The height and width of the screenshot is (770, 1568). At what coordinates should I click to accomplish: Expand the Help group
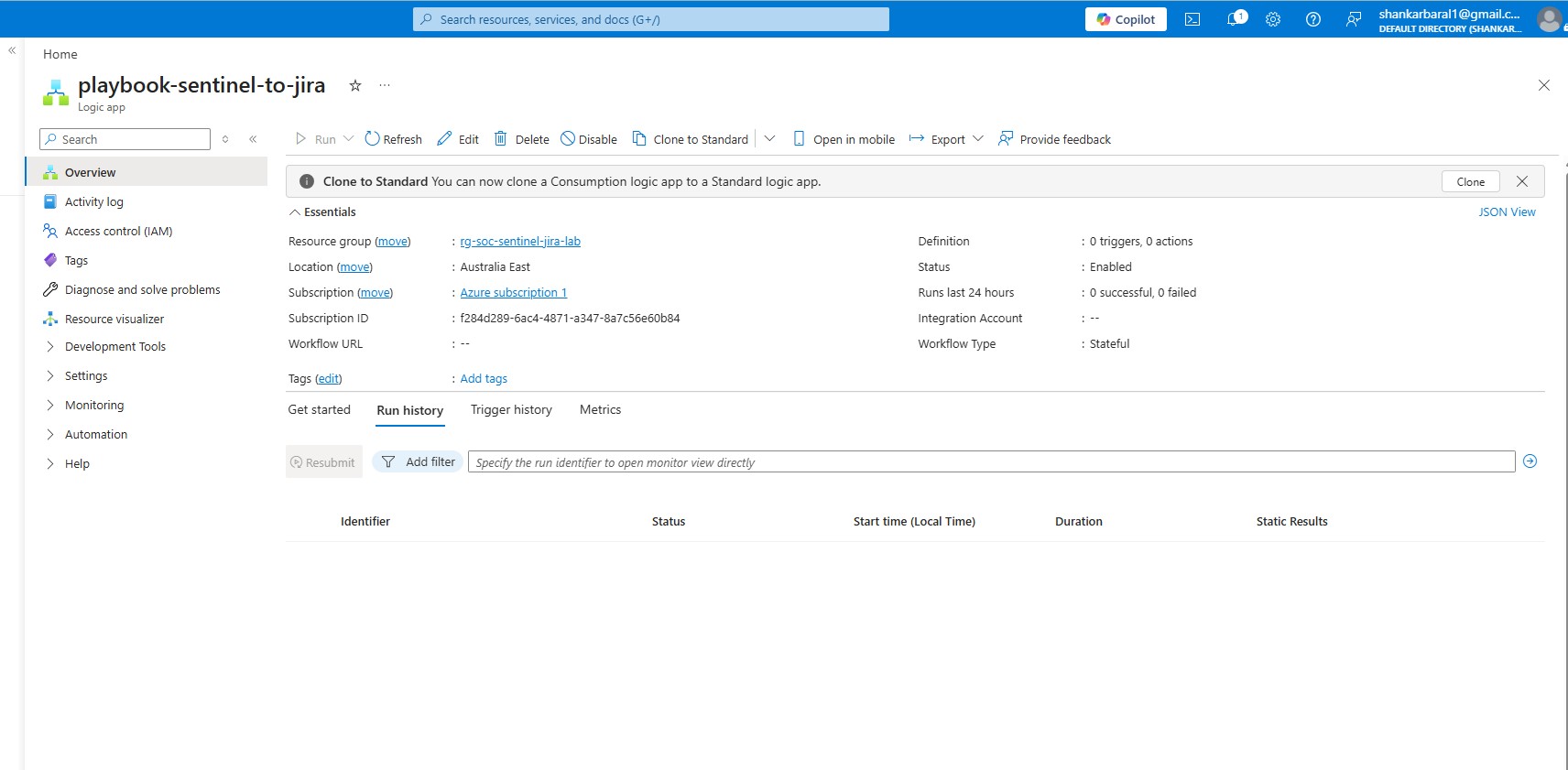point(77,463)
